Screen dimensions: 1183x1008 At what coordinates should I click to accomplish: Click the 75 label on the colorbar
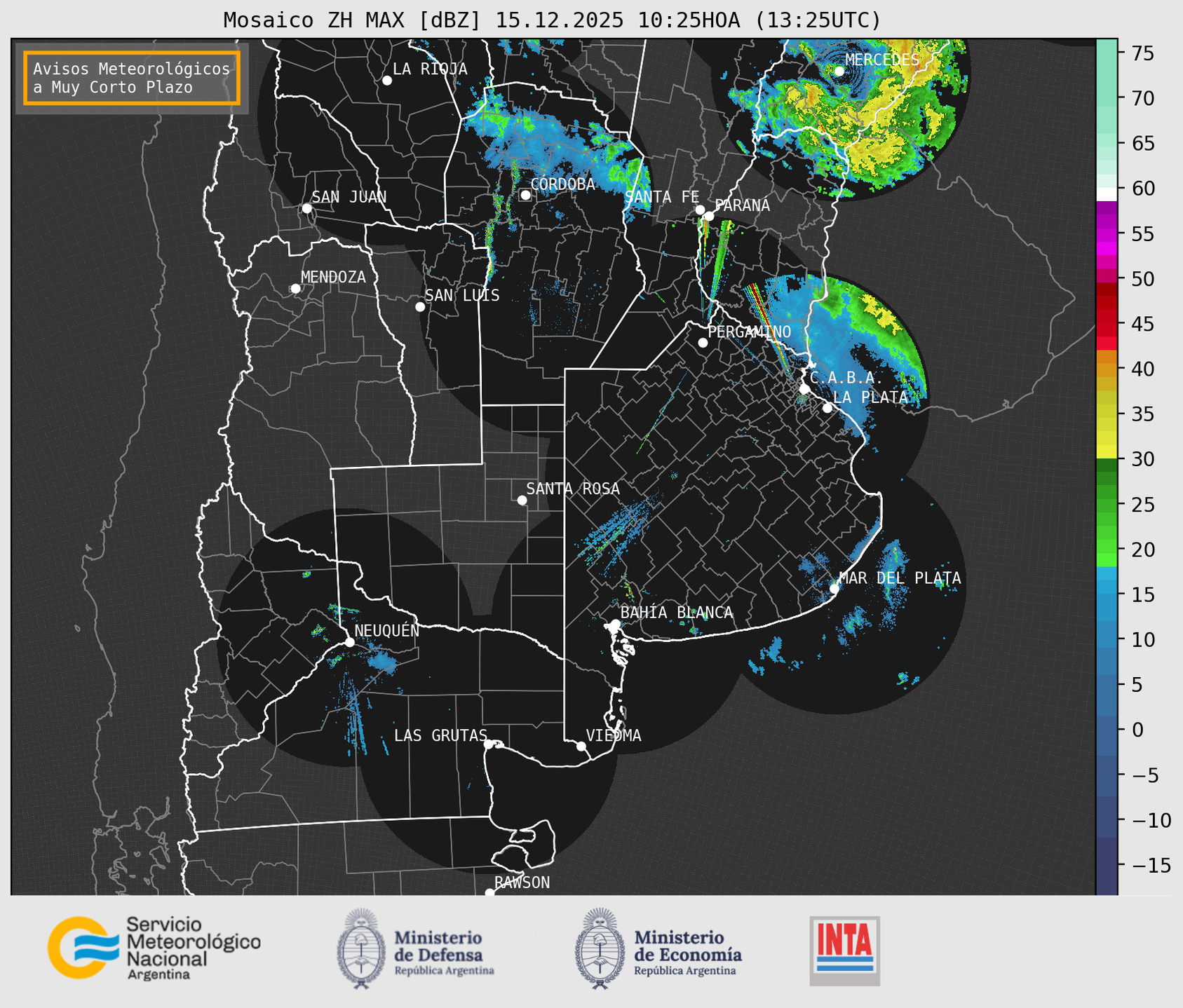(1143, 53)
